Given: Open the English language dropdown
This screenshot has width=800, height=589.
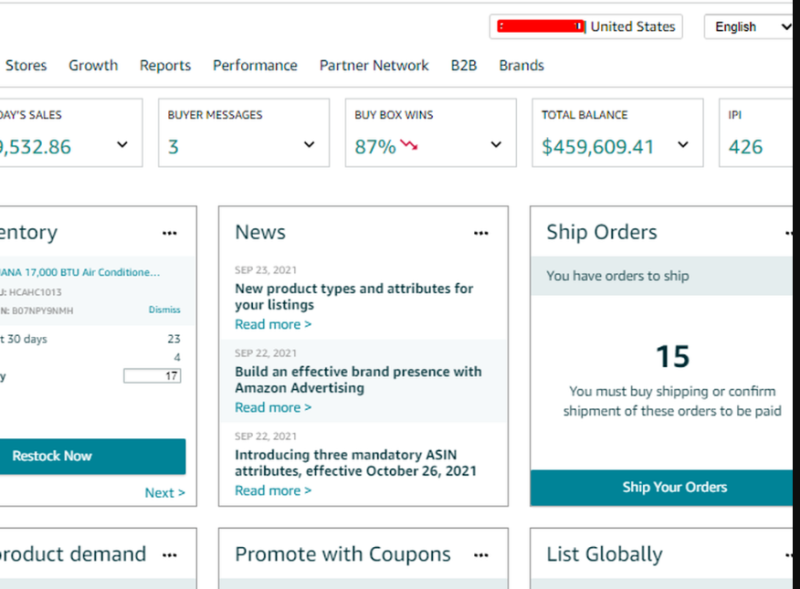Looking at the screenshot, I should (748, 27).
